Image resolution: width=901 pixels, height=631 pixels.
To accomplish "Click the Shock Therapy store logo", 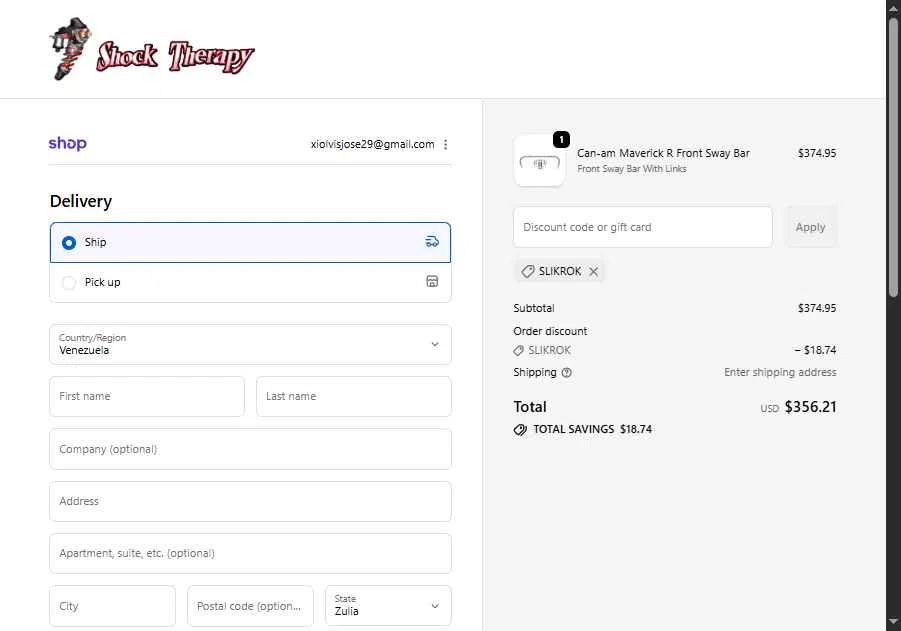I will [152, 49].
